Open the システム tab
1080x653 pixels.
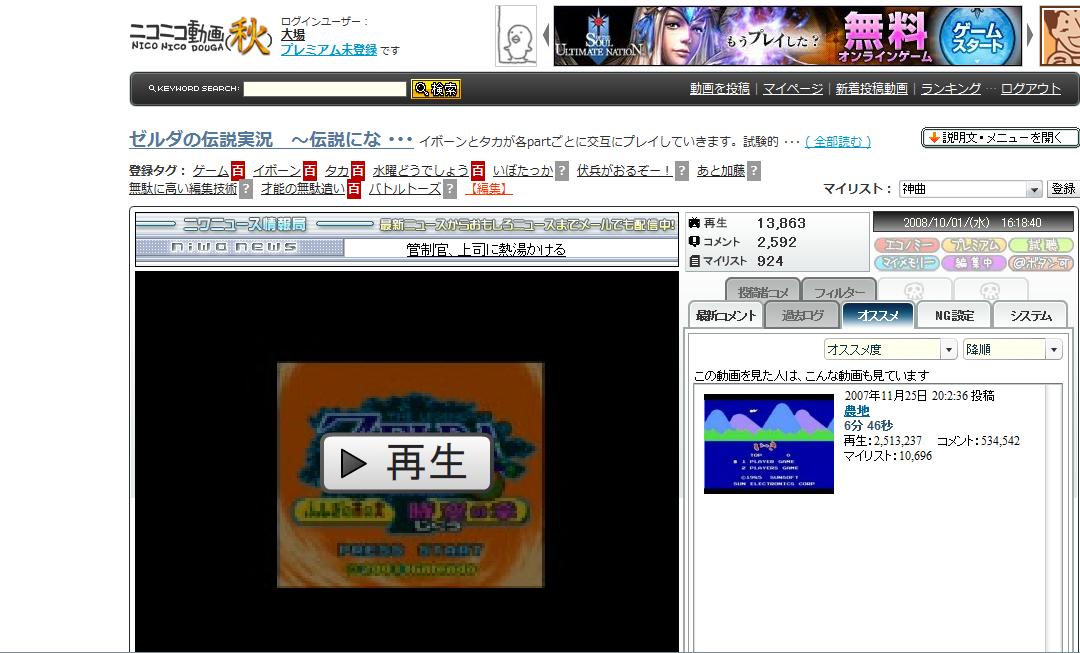tap(1030, 315)
